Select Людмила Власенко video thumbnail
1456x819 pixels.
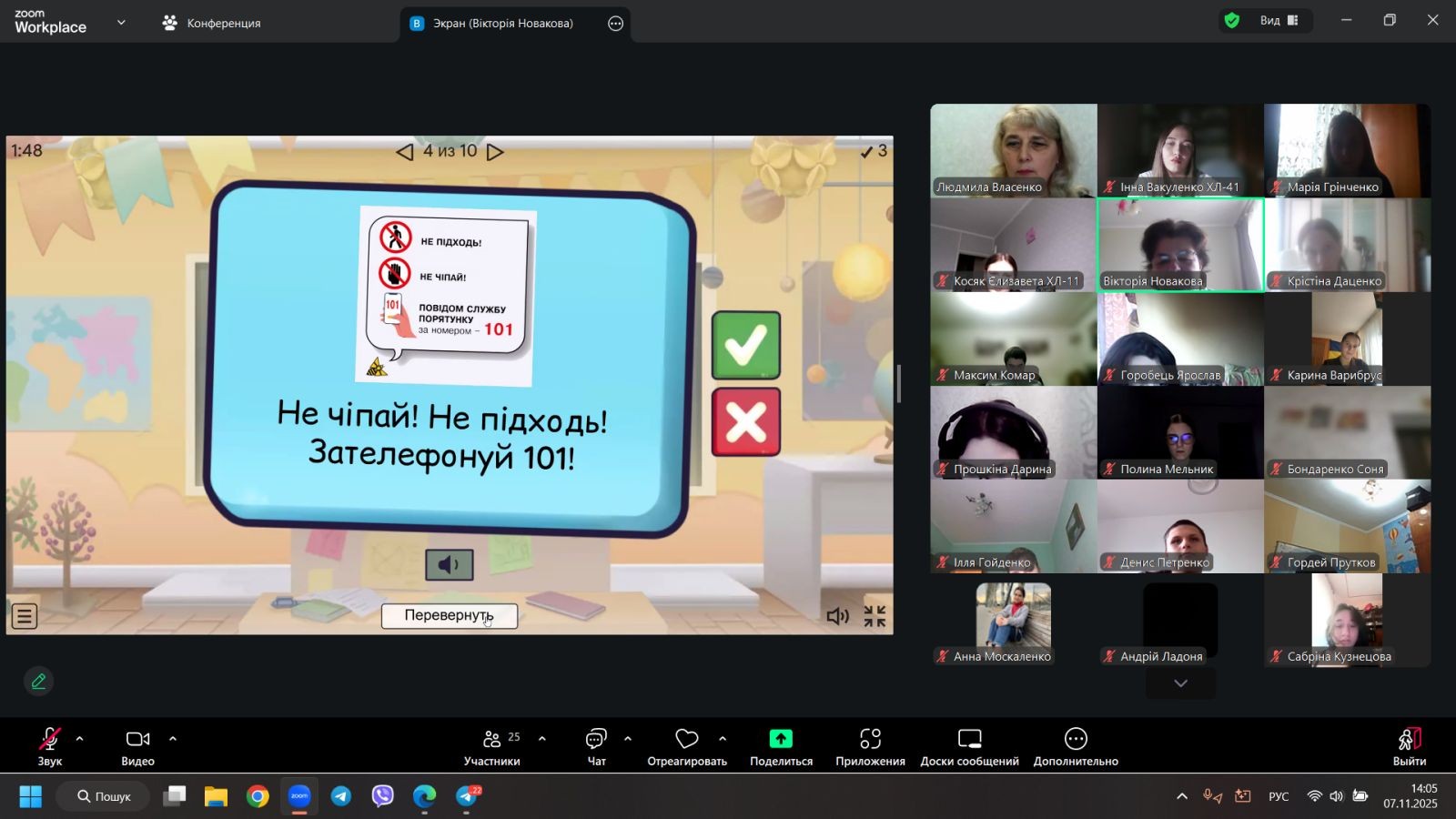(1013, 150)
